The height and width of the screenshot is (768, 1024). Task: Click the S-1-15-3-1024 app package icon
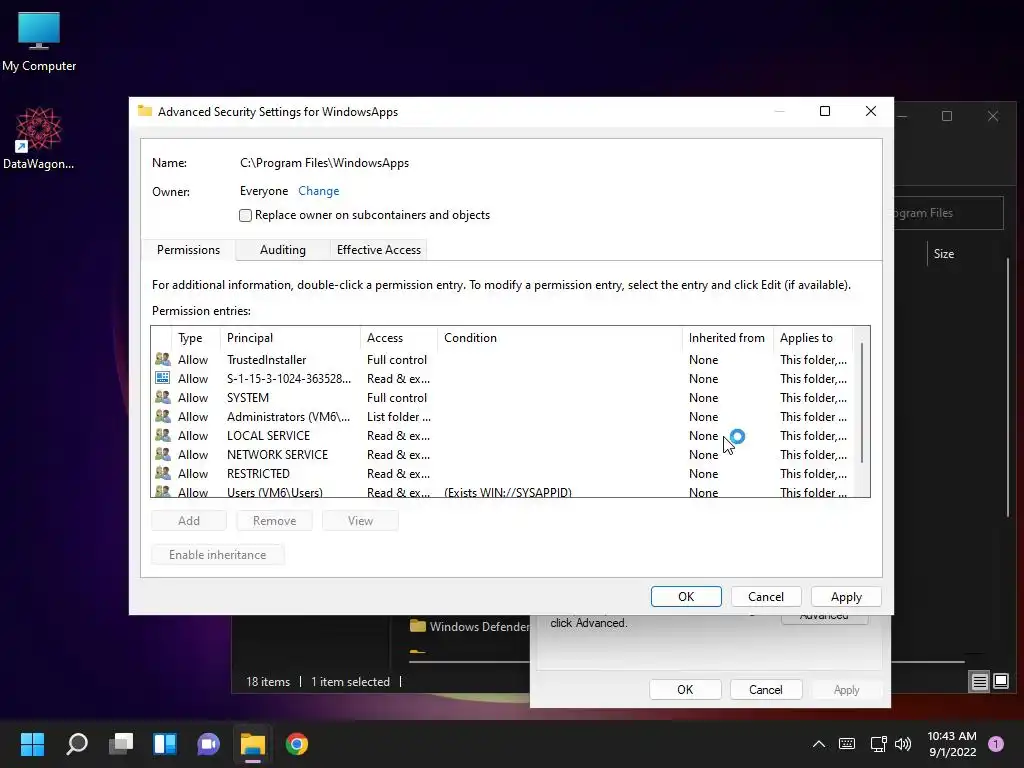163,378
